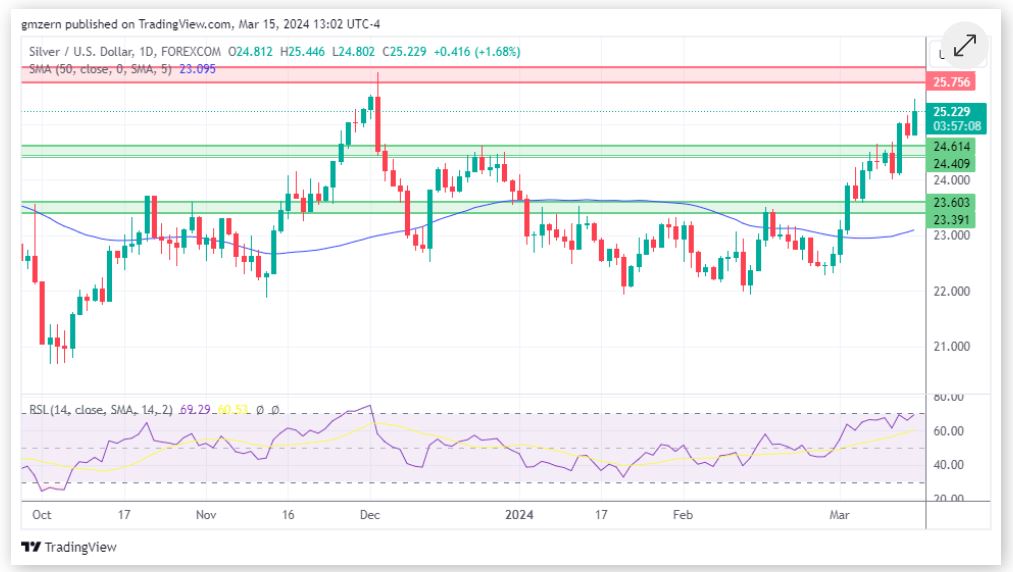Image resolution: width=1013 pixels, height=572 pixels.
Task: Click the Dec label on the date axis
Action: 369,514
